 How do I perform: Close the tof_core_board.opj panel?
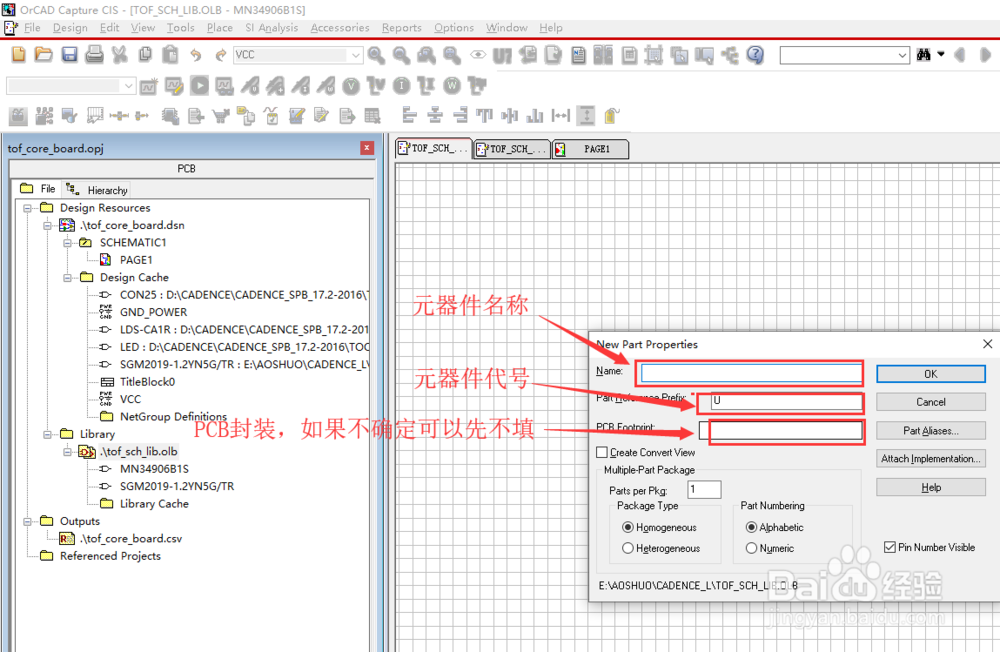point(367,148)
